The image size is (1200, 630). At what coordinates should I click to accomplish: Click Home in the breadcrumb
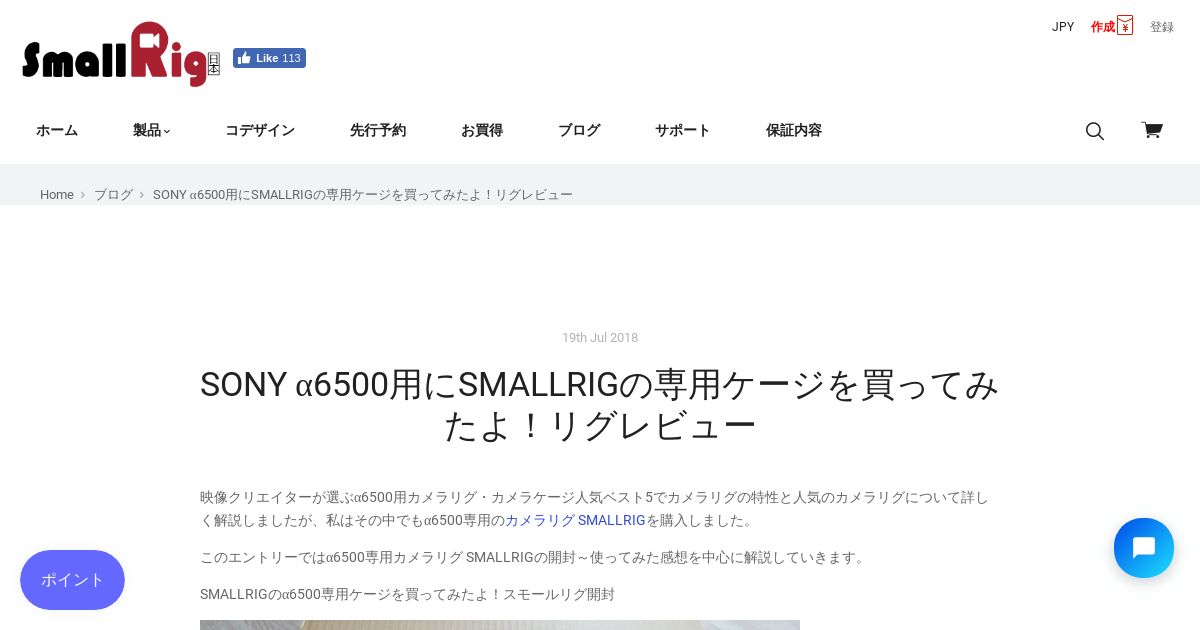57,195
